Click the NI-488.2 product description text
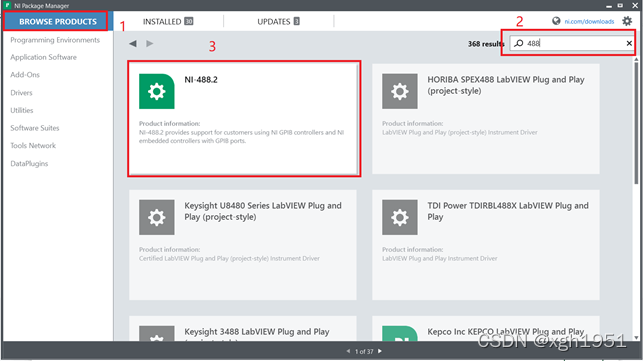This screenshot has width=643, height=361. 242,137
